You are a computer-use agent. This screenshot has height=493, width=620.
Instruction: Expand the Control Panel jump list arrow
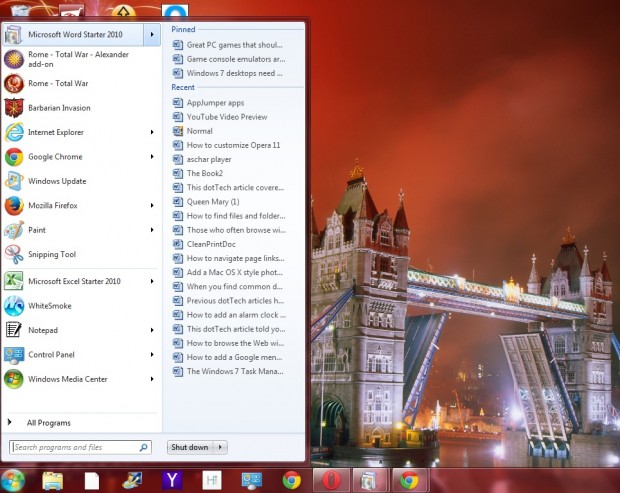tap(152, 354)
